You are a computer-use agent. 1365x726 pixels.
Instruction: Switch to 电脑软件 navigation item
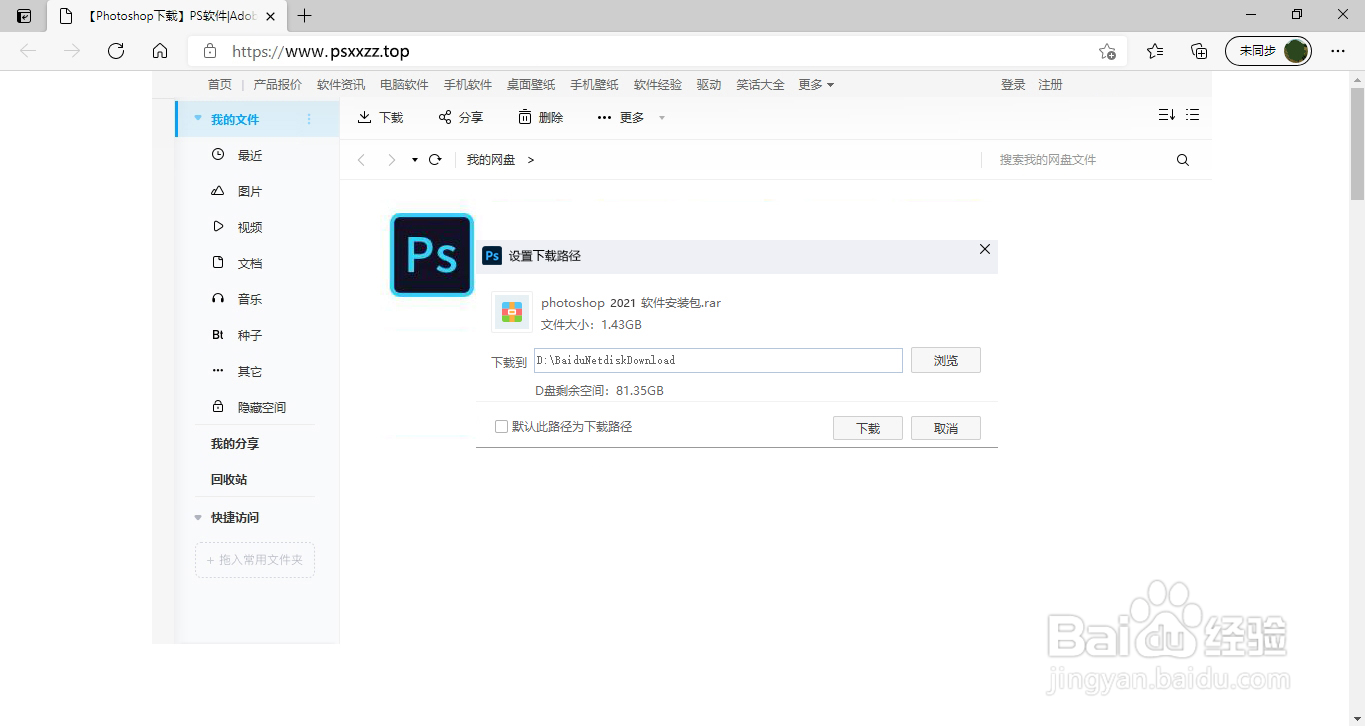pos(403,85)
